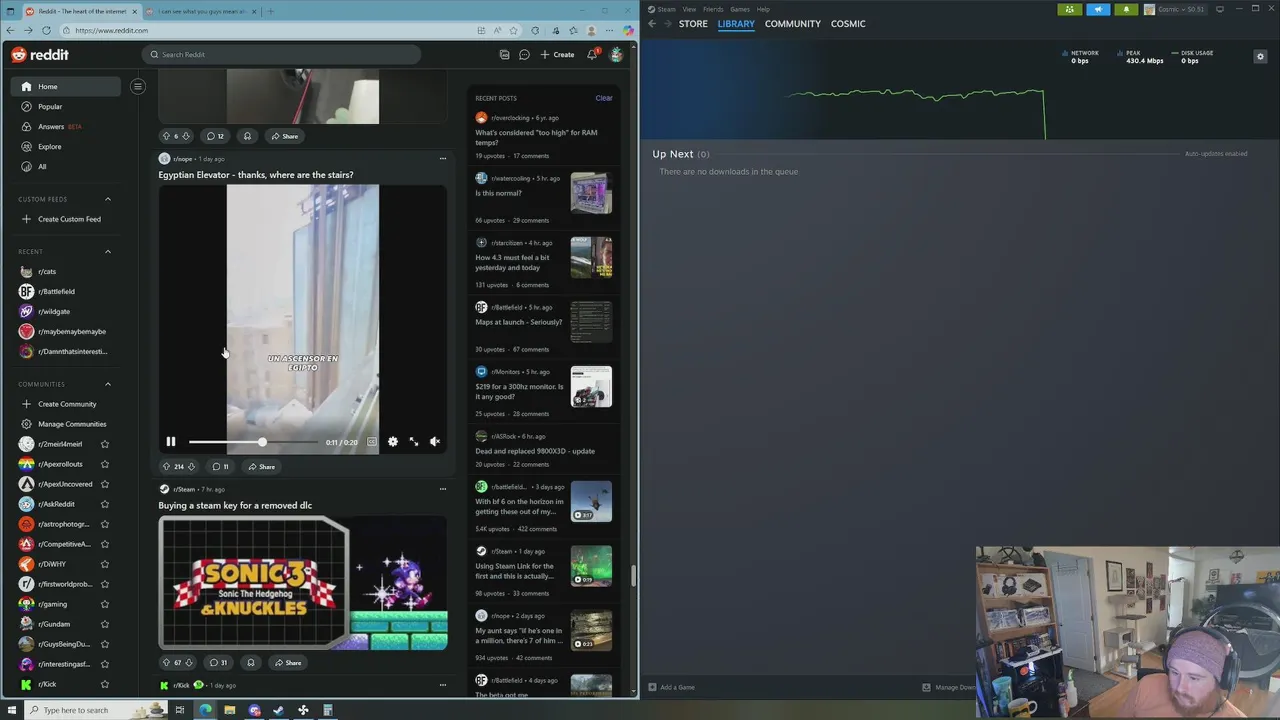Give award on the top partially visible post

247,136
